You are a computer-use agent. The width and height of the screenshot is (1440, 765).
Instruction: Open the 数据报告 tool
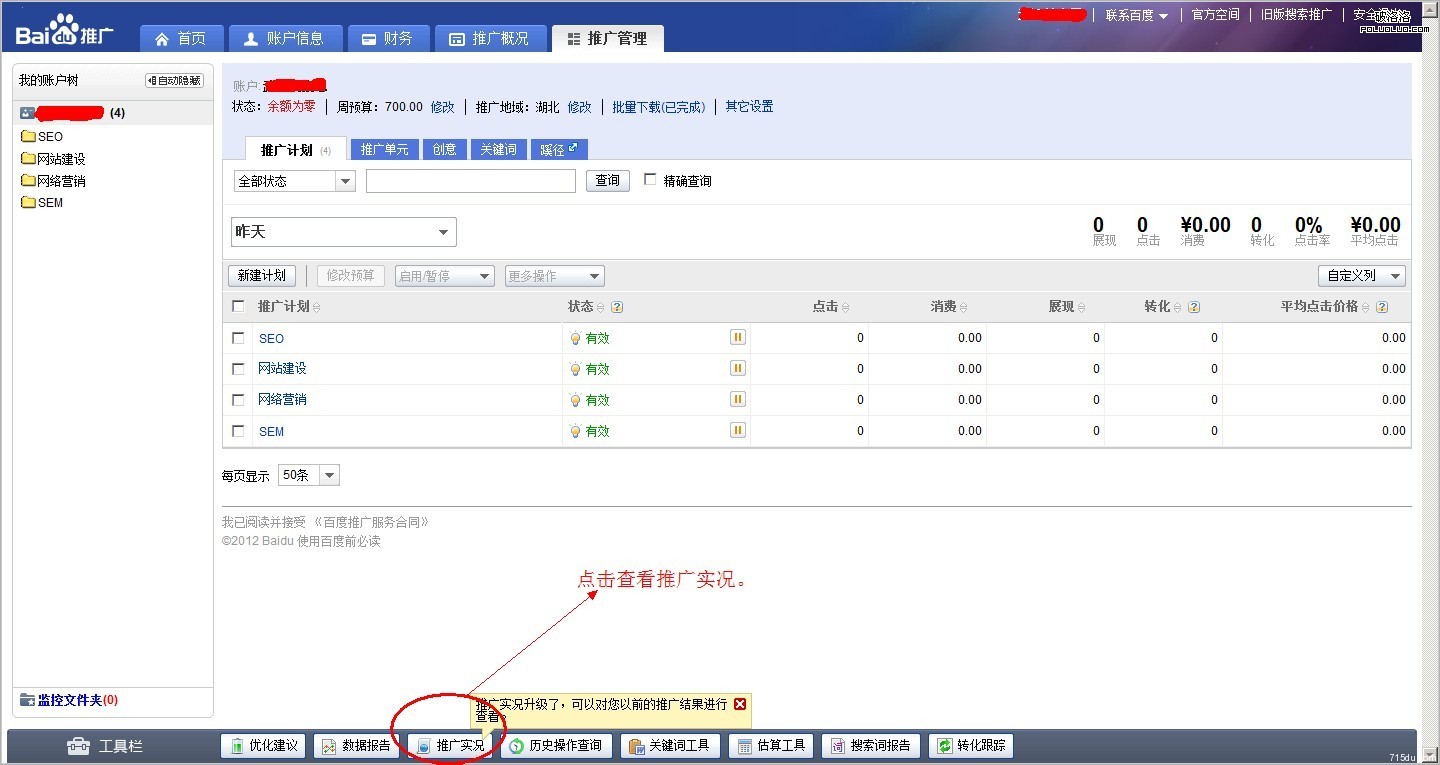pos(357,745)
